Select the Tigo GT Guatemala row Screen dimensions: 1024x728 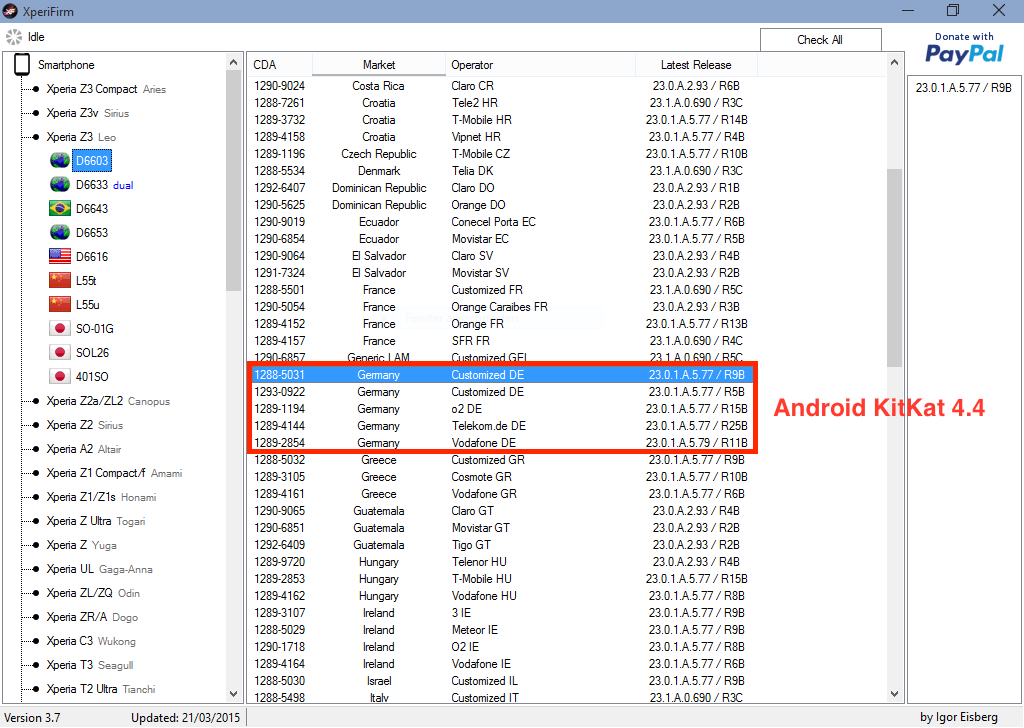tap(501, 545)
